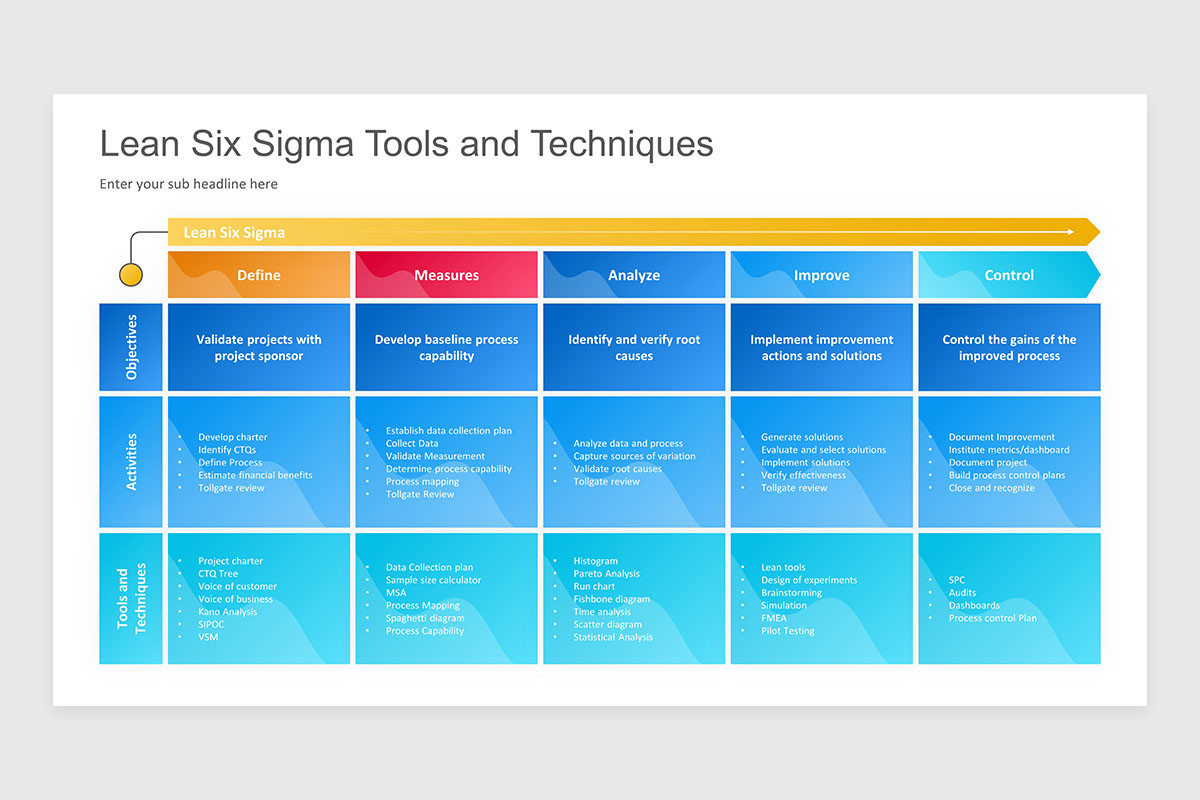Click the Identify and verify root causes box
Screen dimensions: 1200x800
633,346
